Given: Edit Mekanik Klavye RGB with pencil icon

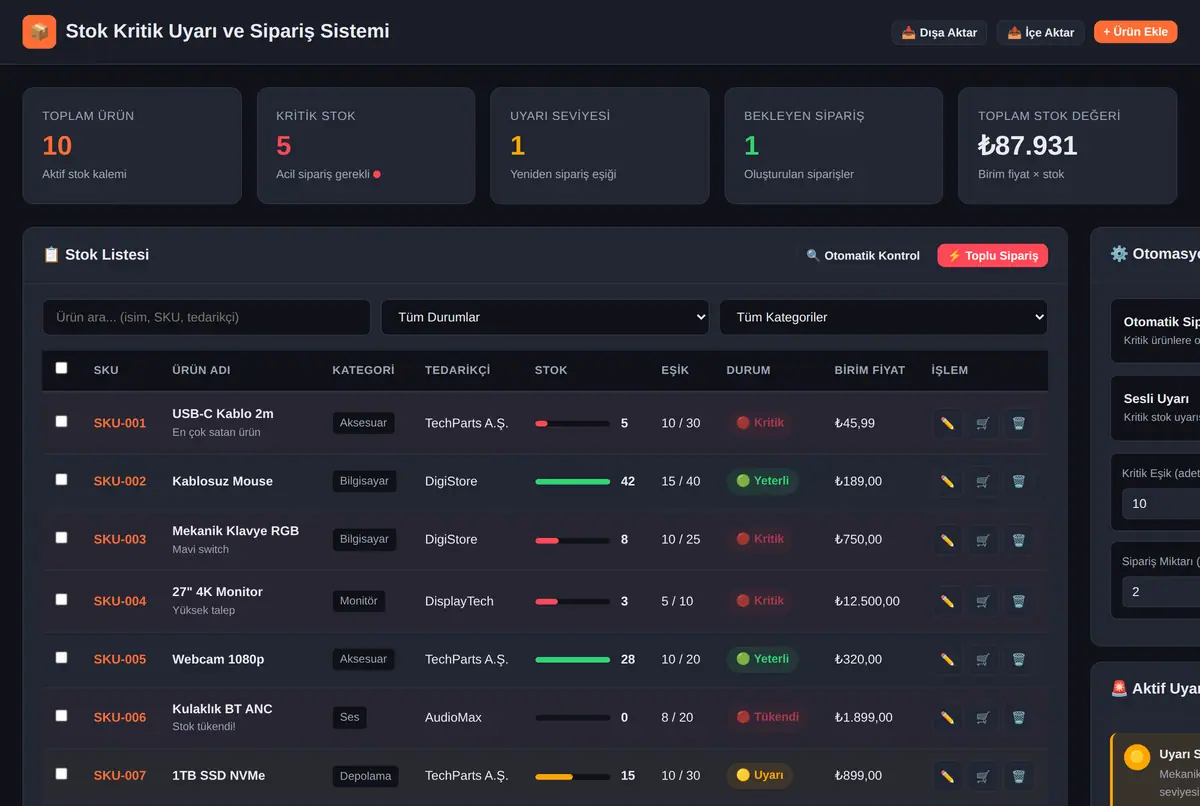Looking at the screenshot, I should pos(947,539).
